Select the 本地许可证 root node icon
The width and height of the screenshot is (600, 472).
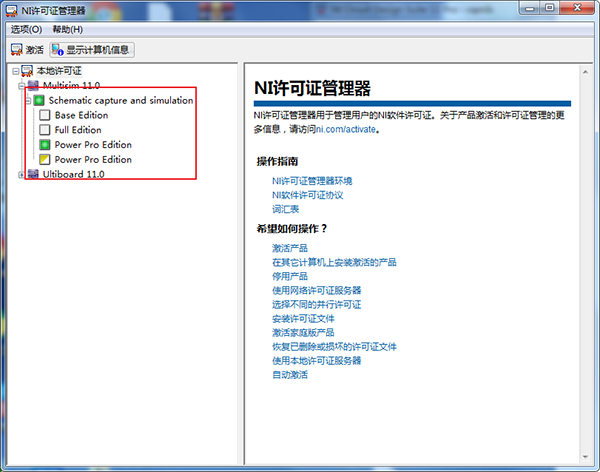pos(26,71)
